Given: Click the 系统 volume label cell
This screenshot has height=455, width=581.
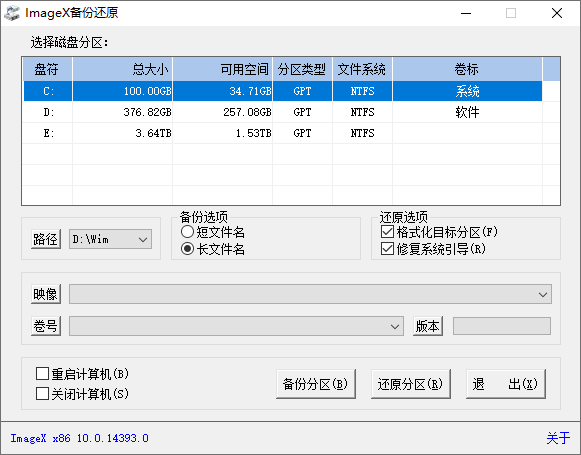Looking at the screenshot, I should click(x=467, y=91).
